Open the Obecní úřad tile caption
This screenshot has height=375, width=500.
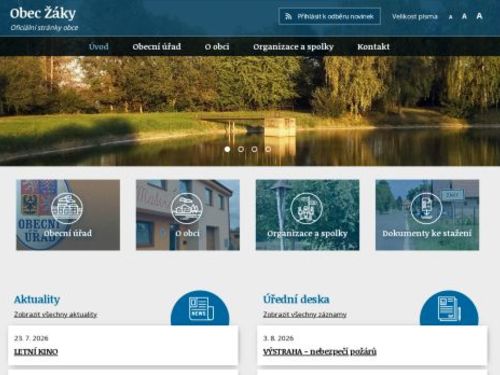68,233
